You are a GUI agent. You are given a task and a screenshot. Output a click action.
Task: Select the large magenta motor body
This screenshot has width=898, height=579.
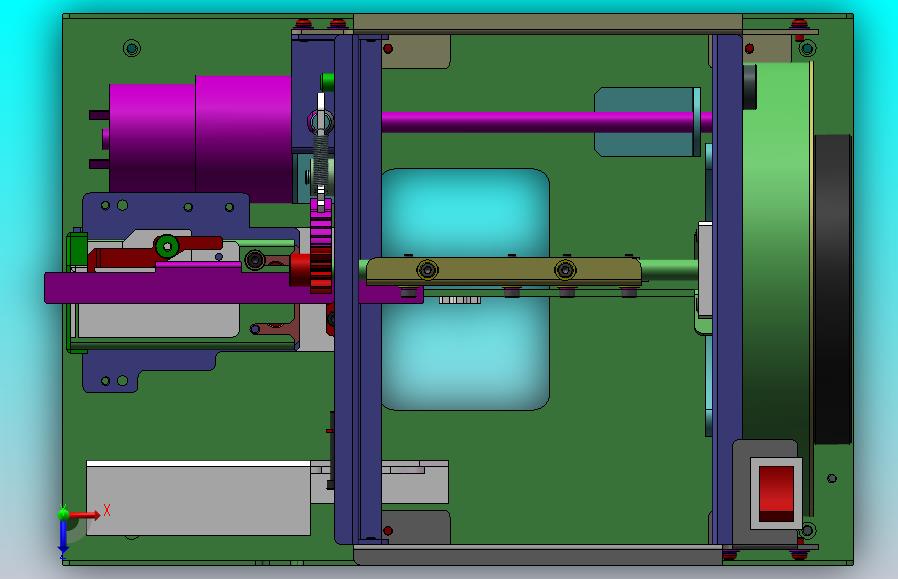[200, 137]
